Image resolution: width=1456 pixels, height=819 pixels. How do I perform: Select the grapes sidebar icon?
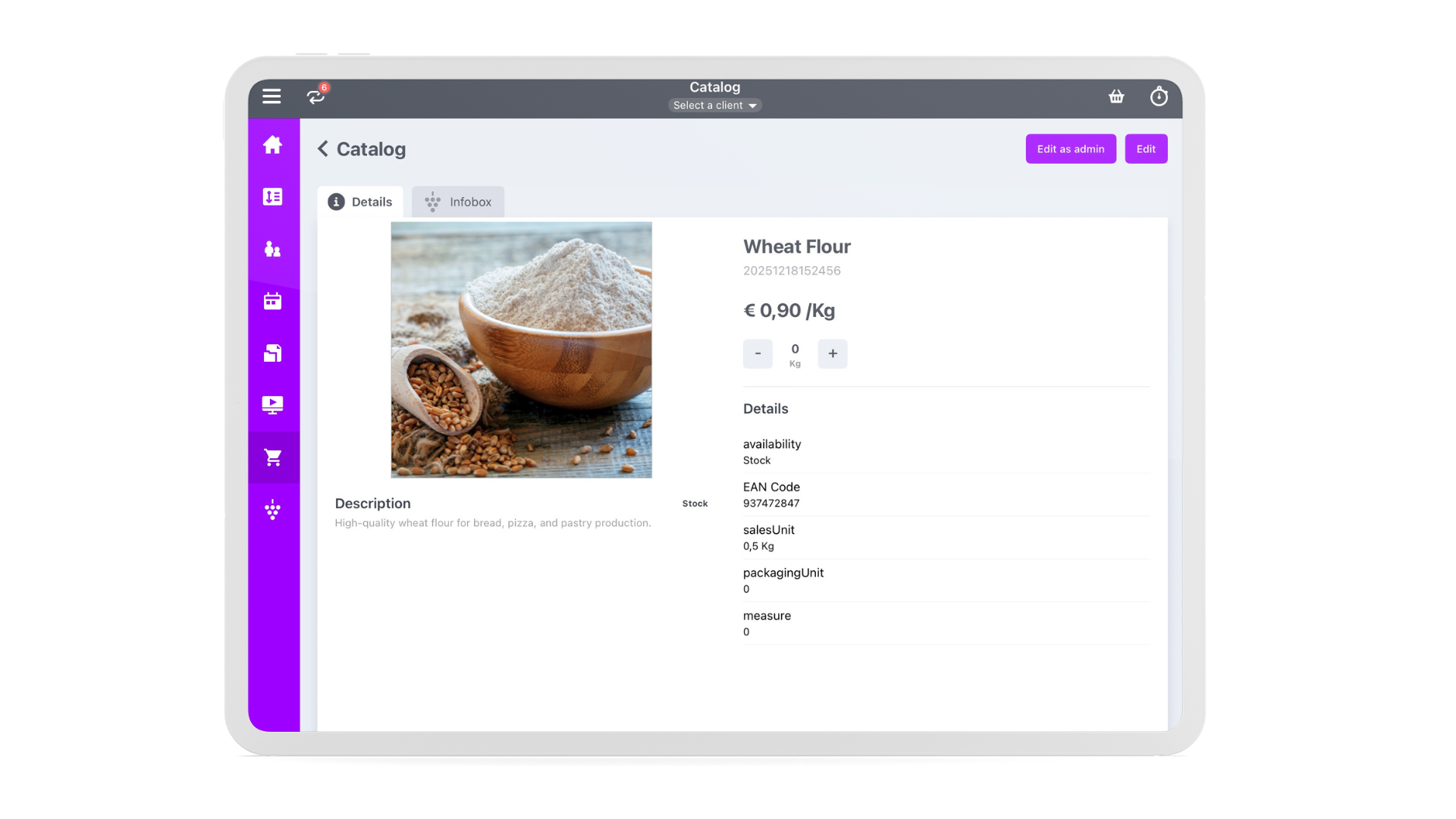click(x=273, y=510)
